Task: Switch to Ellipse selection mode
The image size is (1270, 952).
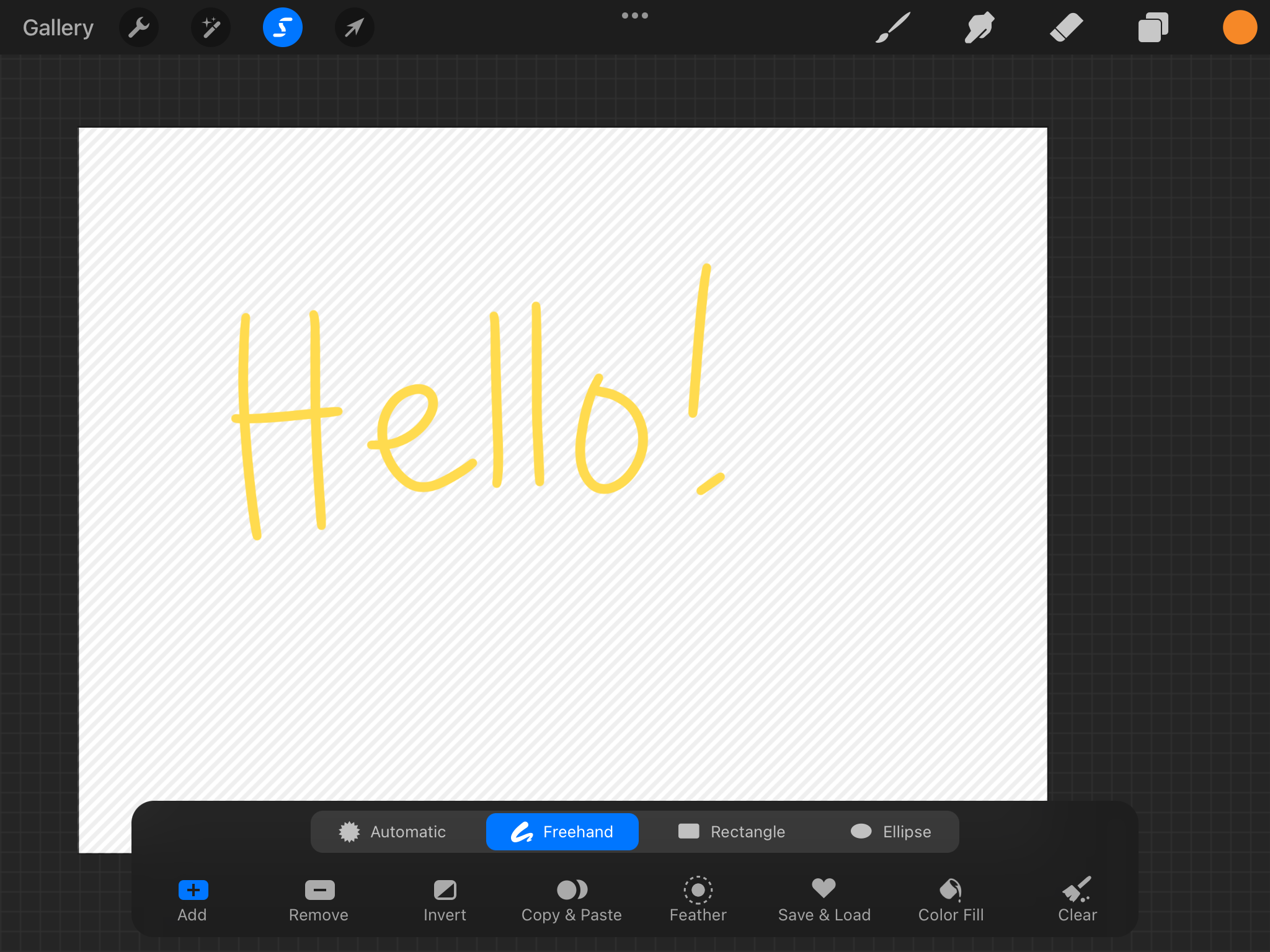Action: click(x=890, y=832)
